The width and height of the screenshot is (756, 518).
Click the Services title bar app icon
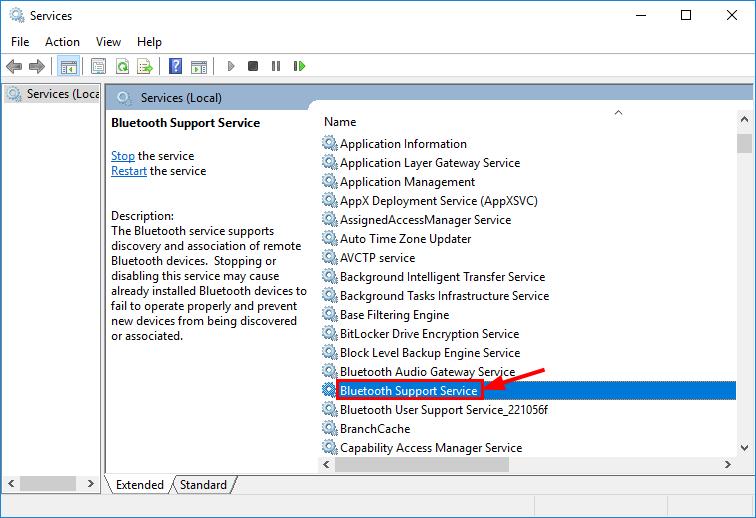point(17,15)
